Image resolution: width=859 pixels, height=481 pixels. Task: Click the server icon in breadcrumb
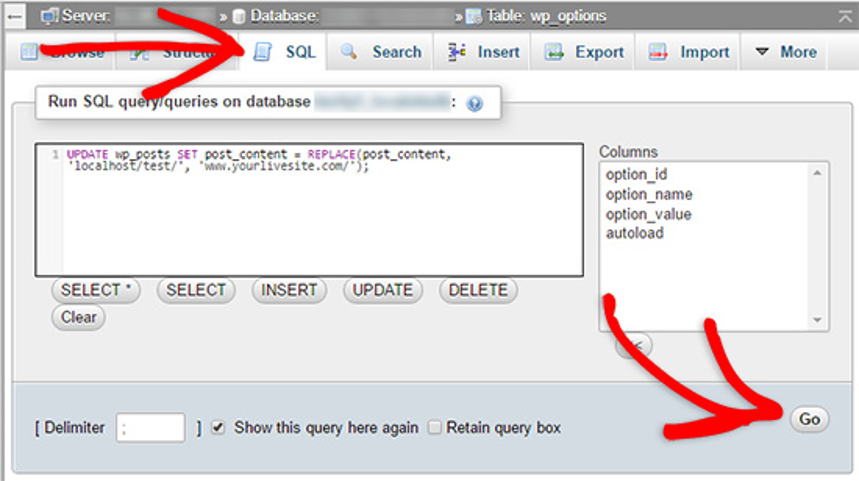click(50, 16)
